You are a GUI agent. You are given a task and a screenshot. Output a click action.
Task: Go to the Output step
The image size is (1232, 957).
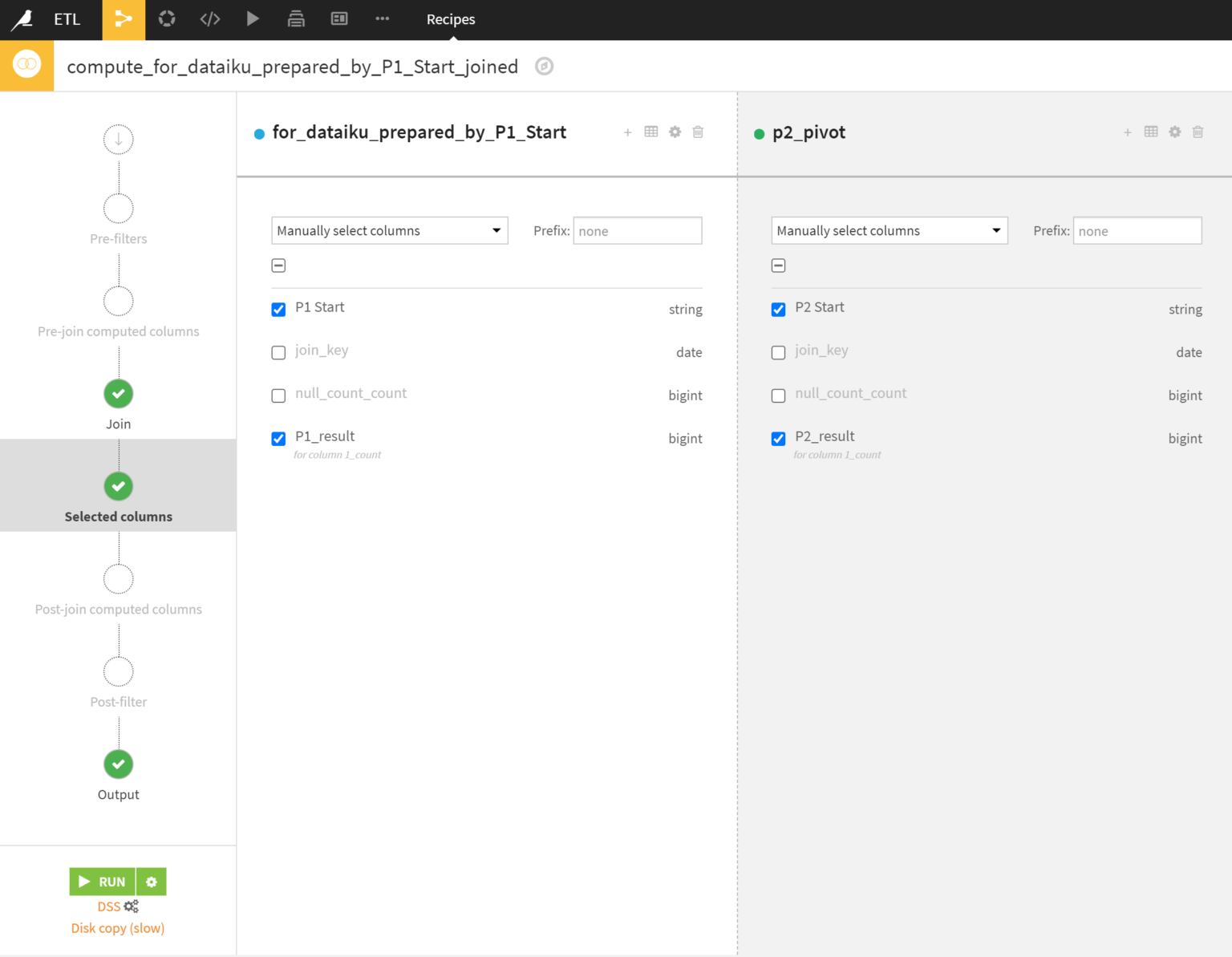119,764
